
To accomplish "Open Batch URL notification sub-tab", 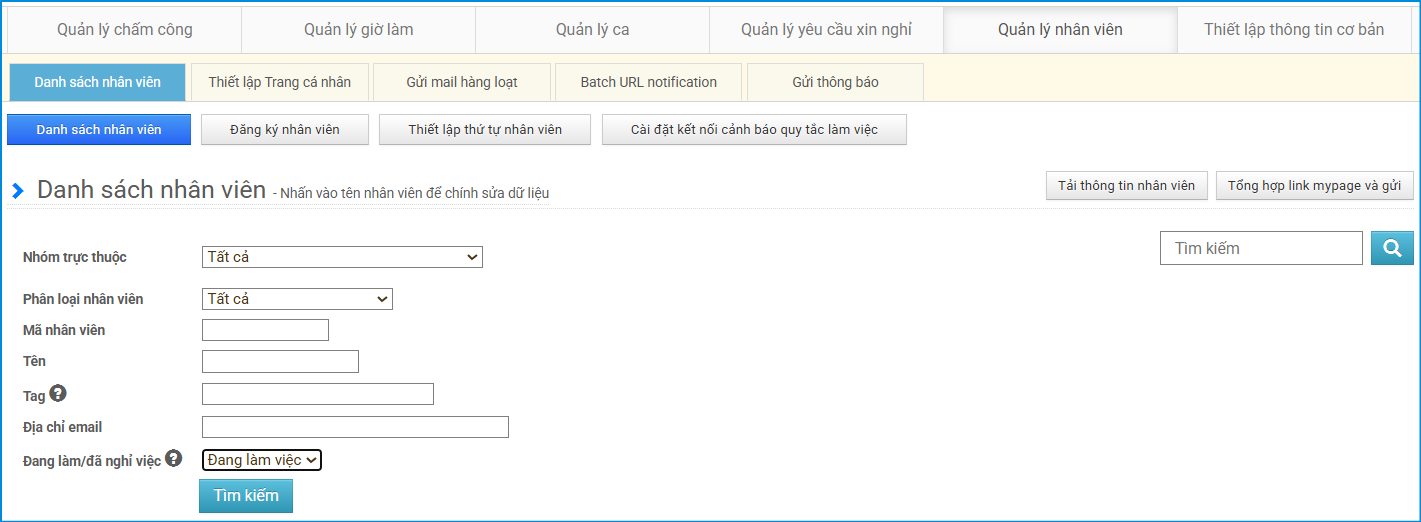I will [x=648, y=82].
